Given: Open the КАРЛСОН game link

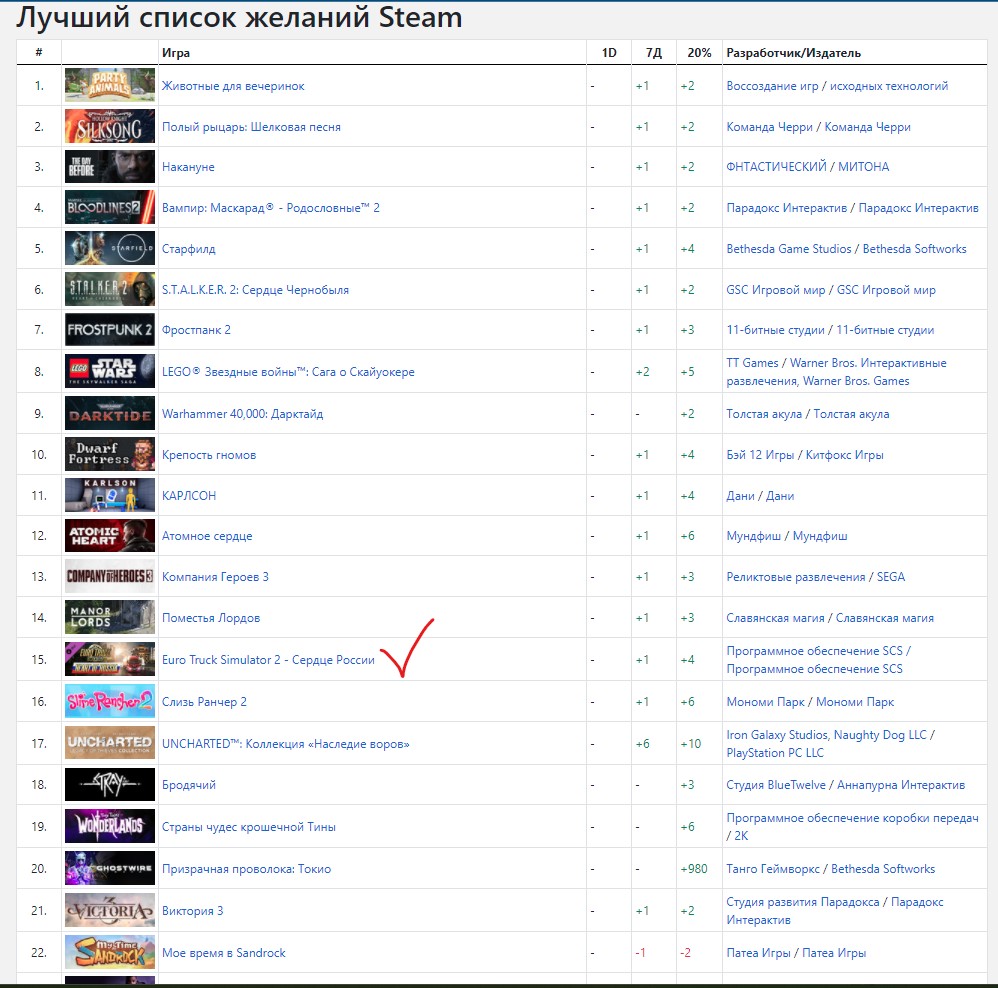Looking at the screenshot, I should (189, 495).
